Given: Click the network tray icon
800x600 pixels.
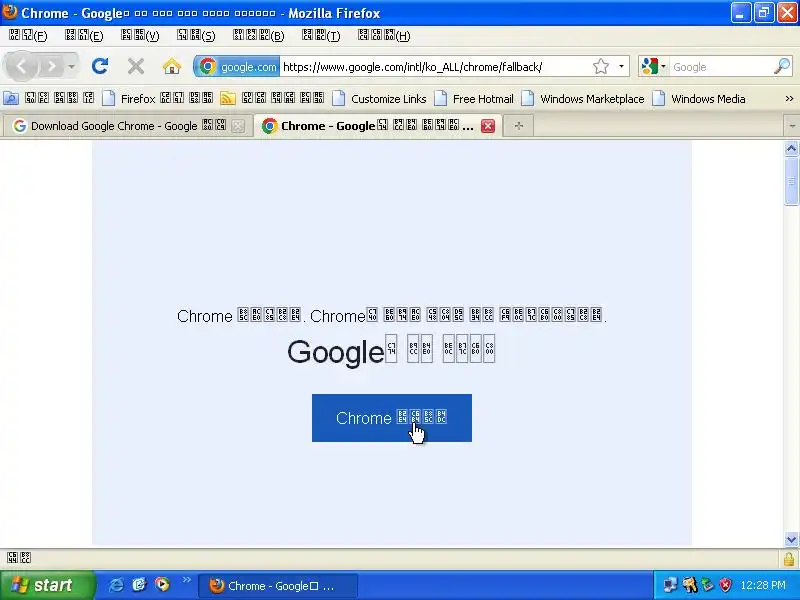Looking at the screenshot, I should [669, 585].
